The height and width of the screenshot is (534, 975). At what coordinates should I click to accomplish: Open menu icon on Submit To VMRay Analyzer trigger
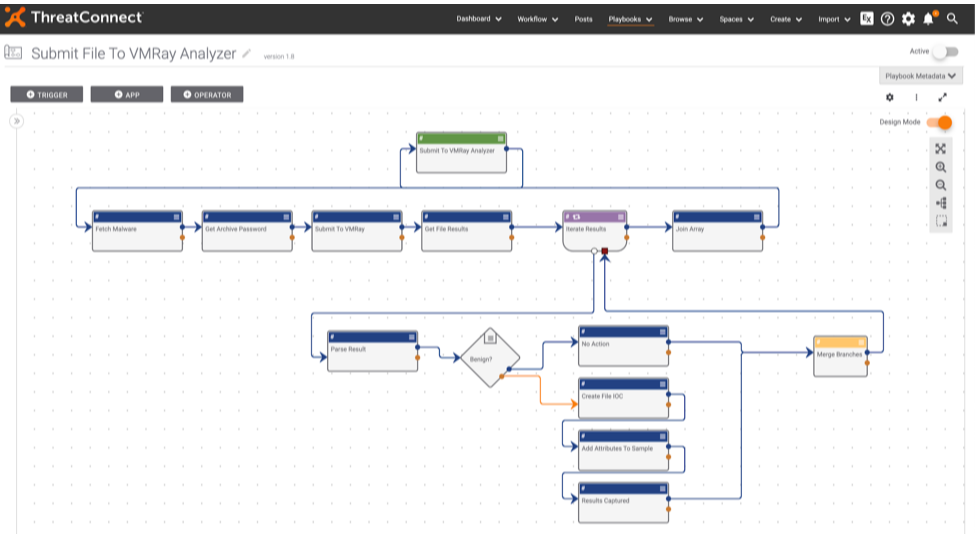point(501,139)
